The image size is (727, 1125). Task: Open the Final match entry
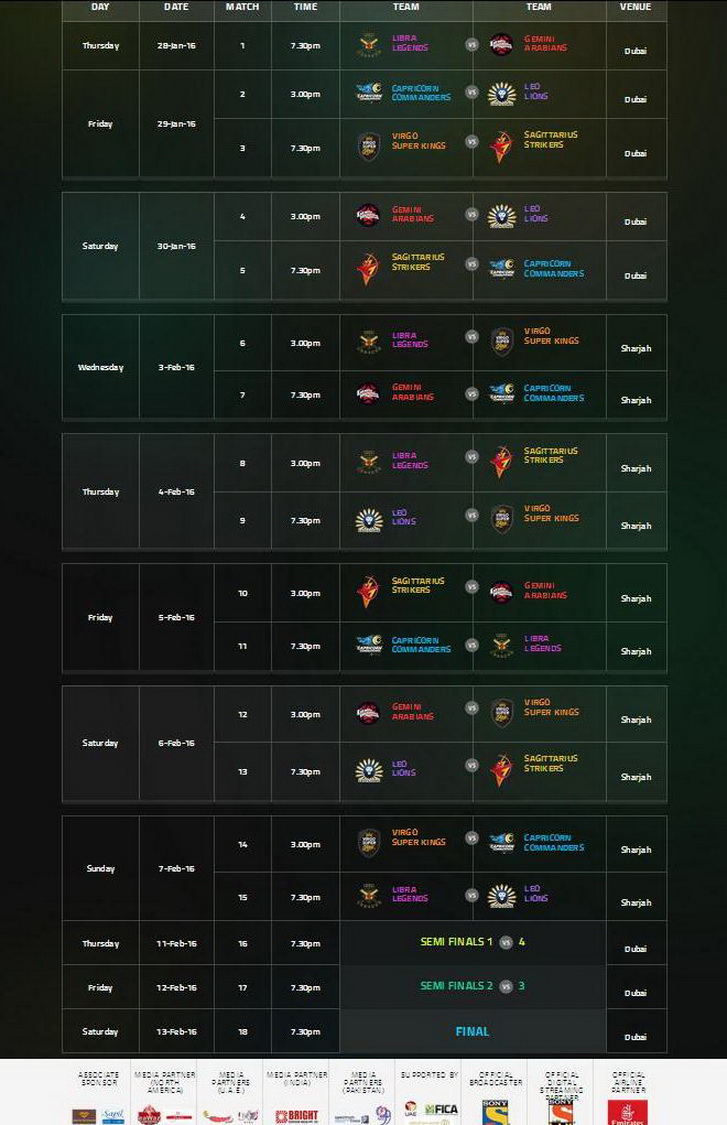pos(472,1031)
